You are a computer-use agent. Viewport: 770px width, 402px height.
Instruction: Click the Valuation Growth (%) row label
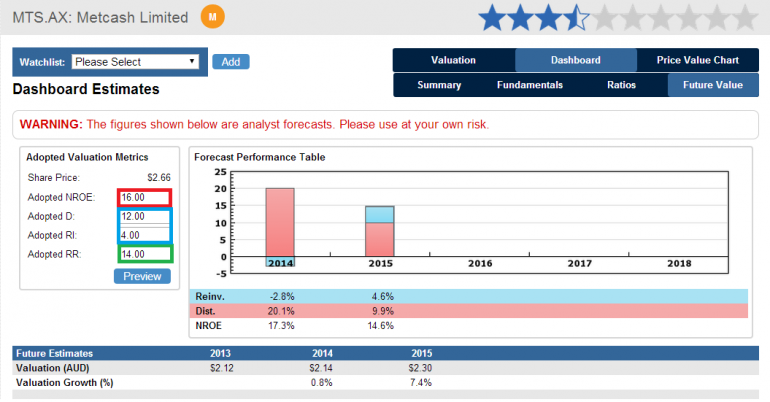(x=64, y=383)
